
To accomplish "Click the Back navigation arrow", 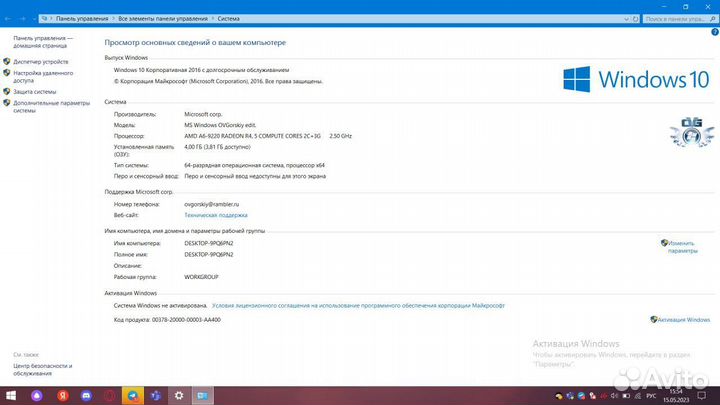I will pyautogui.click(x=8, y=19).
